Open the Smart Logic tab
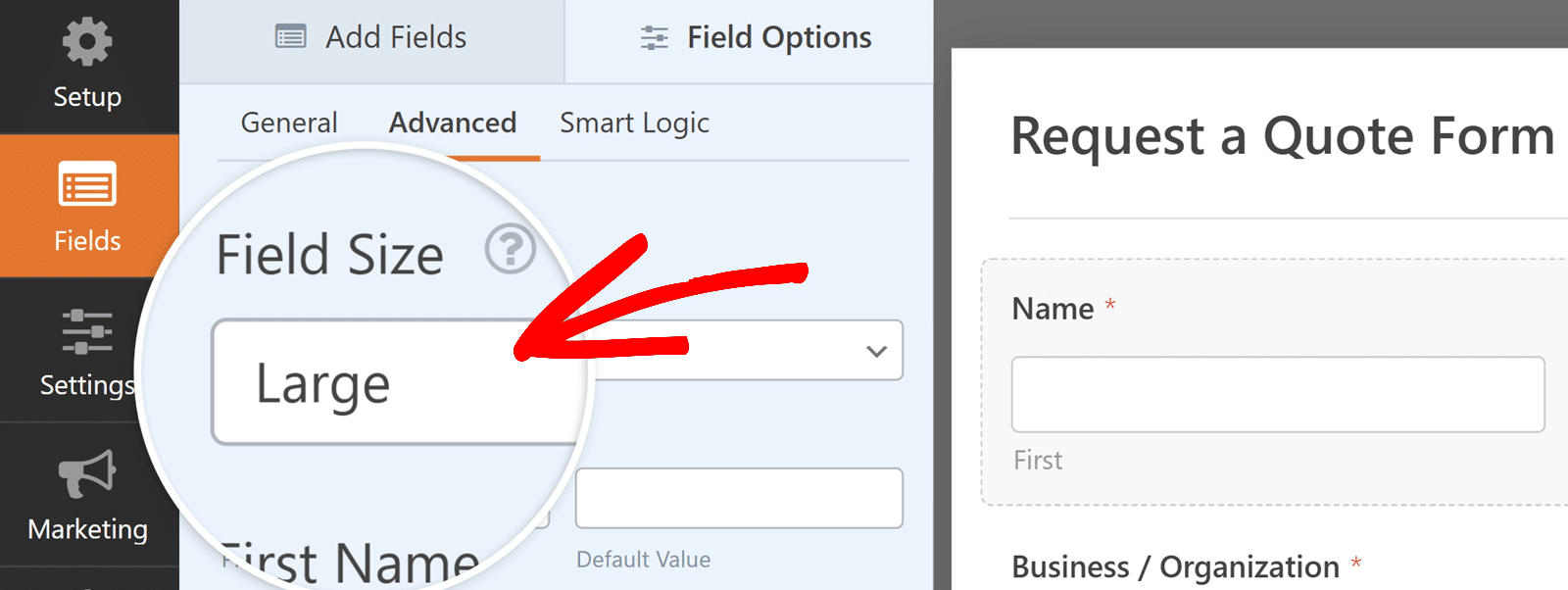This screenshot has height=590, width=1568. pos(633,123)
